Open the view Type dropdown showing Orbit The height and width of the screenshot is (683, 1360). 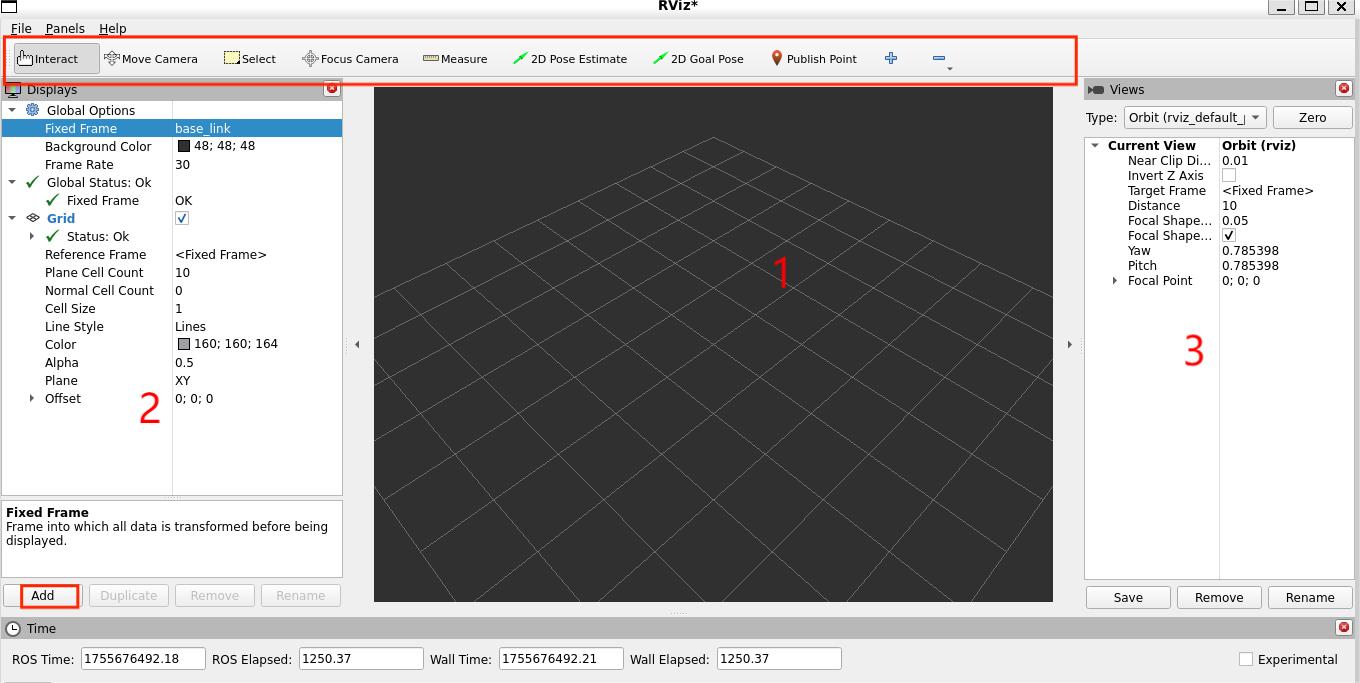tap(1194, 117)
